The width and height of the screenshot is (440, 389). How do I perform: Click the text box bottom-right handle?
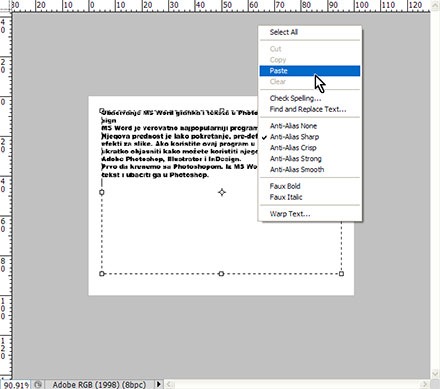[x=341, y=274]
